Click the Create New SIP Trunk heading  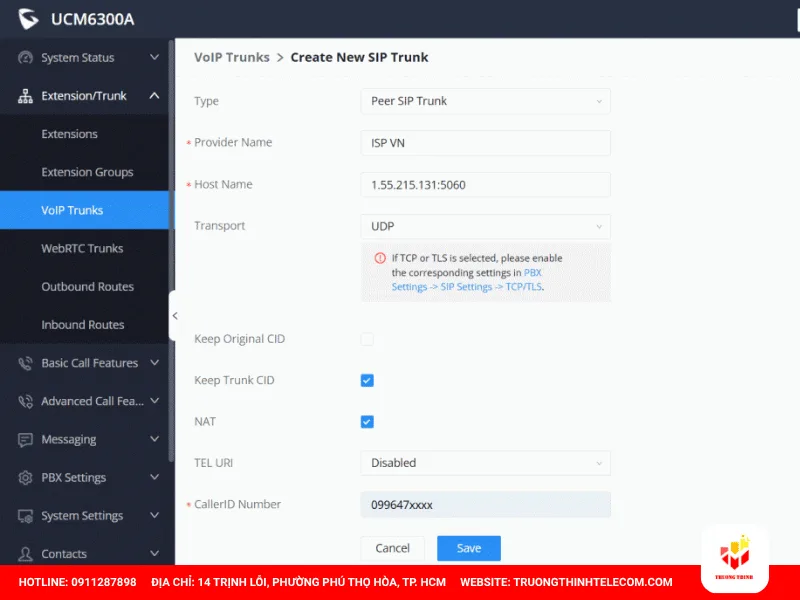[x=359, y=57]
